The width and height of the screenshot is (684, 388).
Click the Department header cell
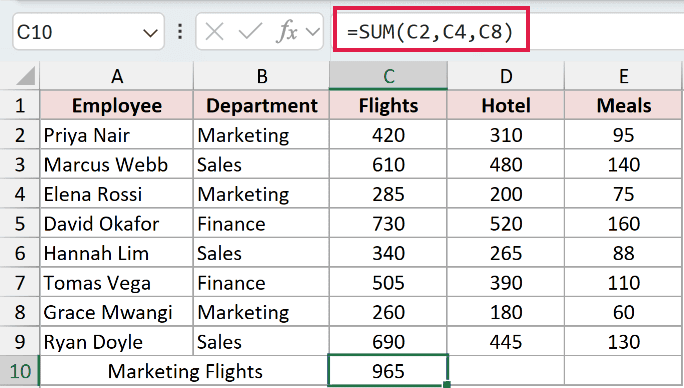[x=261, y=105]
